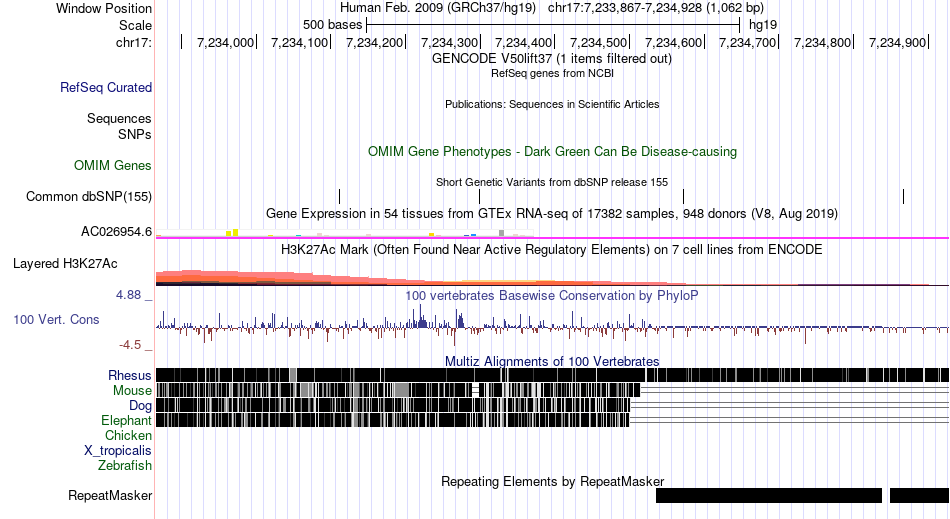This screenshot has height=519, width=950.
Task: Click the 7,234,200 ruler position
Action: 374,42
